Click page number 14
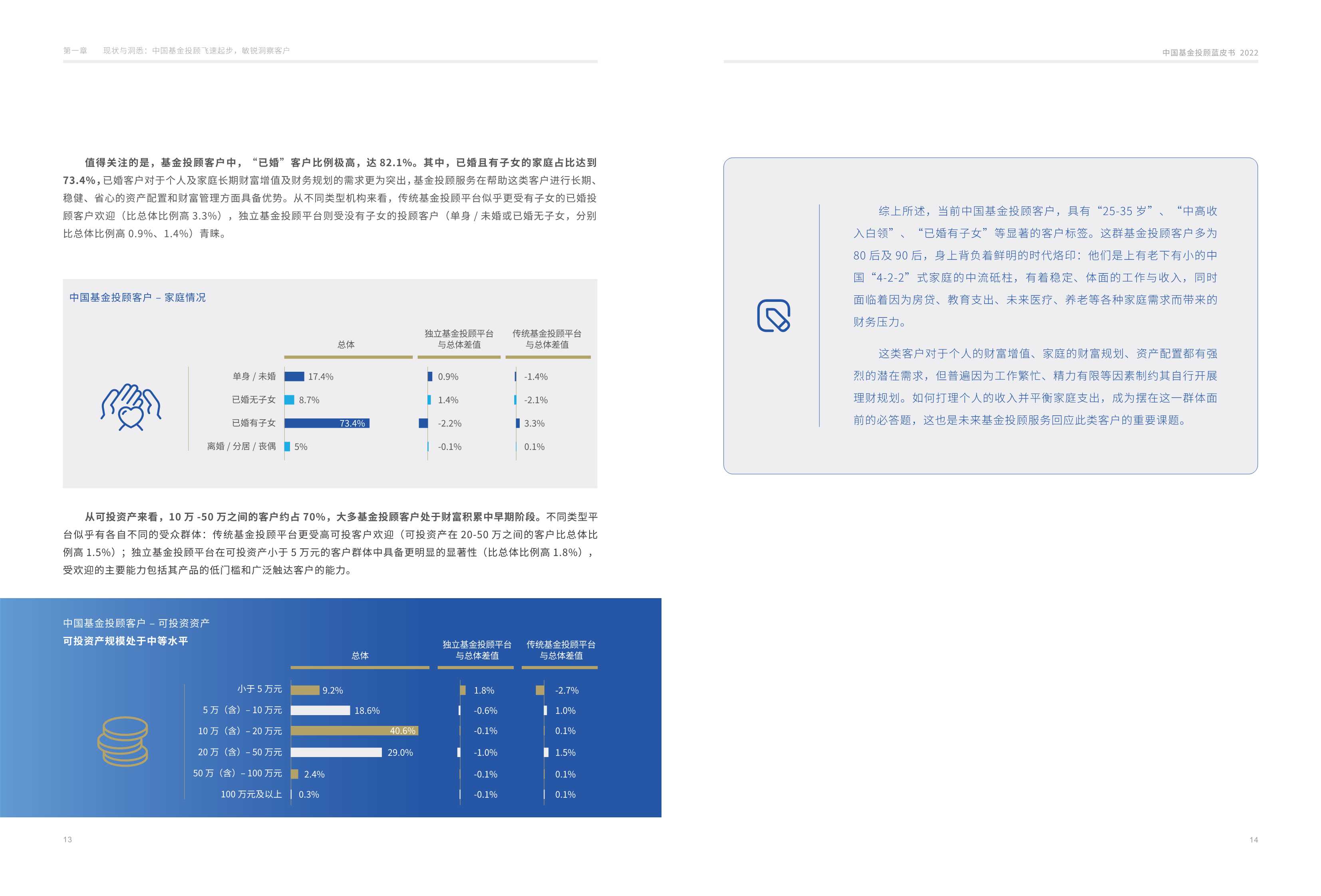1321x896 pixels. [1253, 840]
